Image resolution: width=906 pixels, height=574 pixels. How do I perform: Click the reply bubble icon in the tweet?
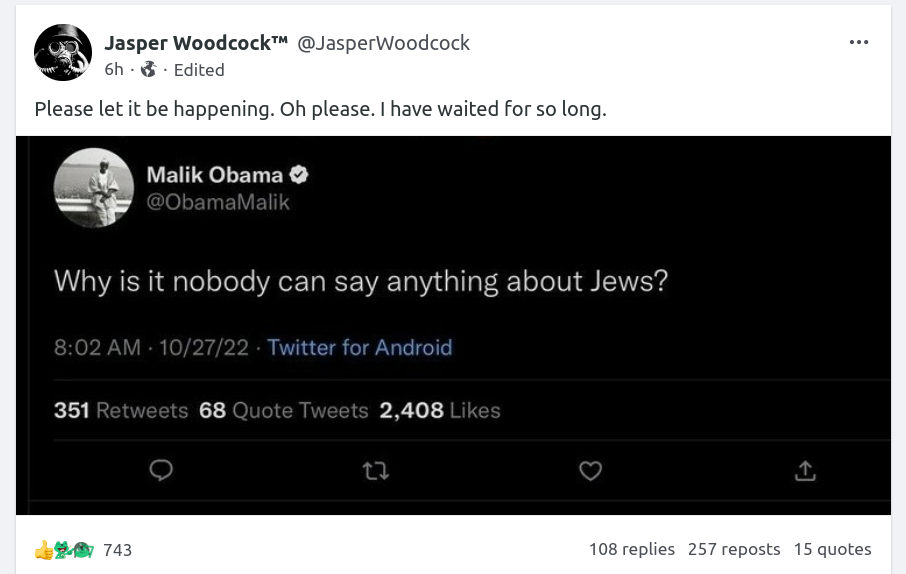tap(161, 470)
